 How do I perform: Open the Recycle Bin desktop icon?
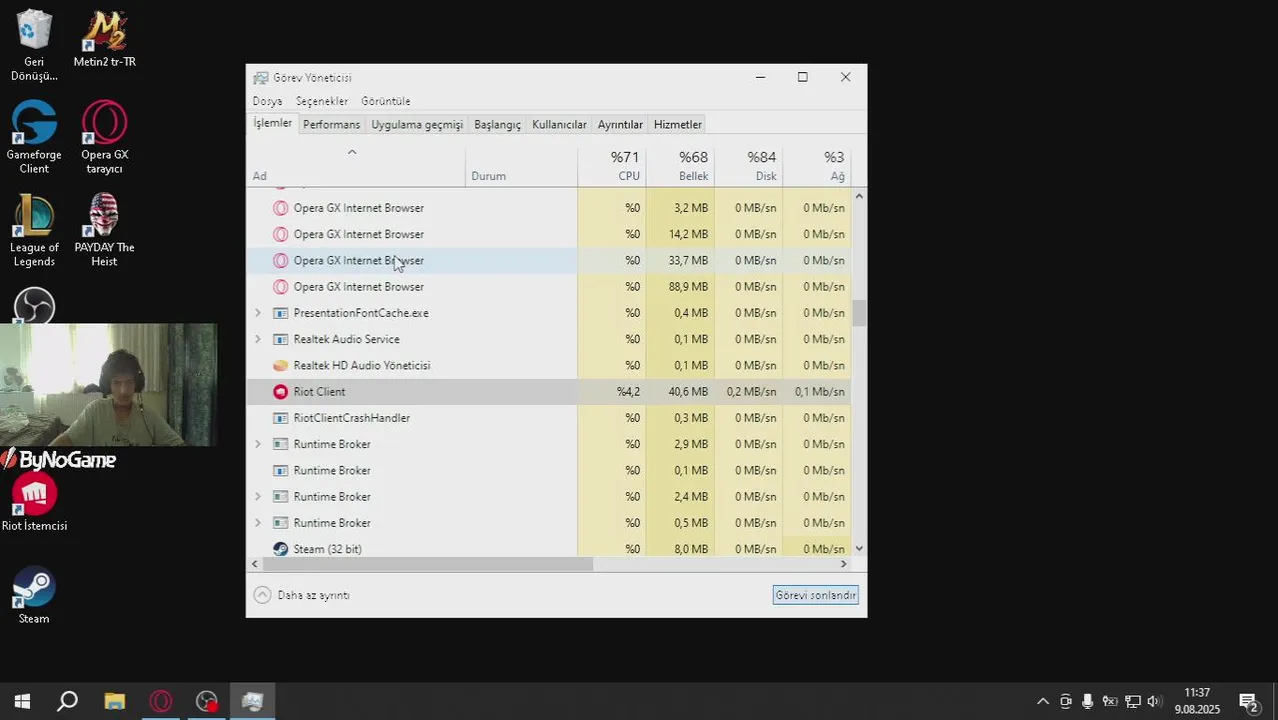tap(34, 45)
